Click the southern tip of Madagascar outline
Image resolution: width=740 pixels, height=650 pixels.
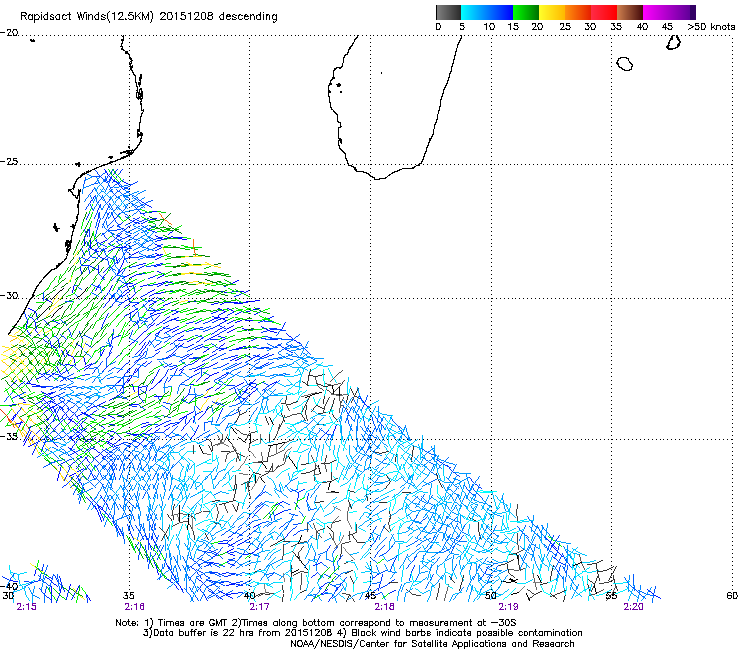tap(378, 178)
